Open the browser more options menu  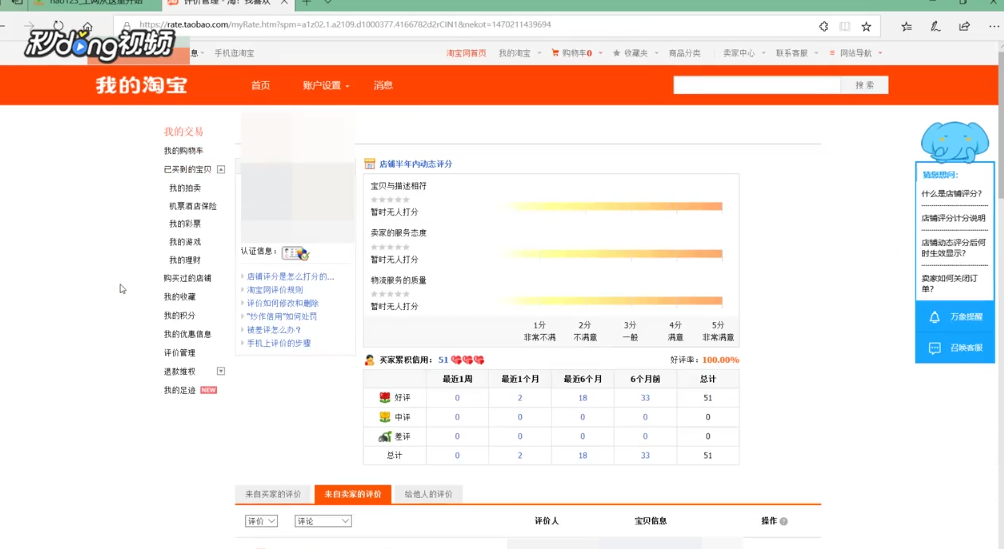[x=994, y=26]
